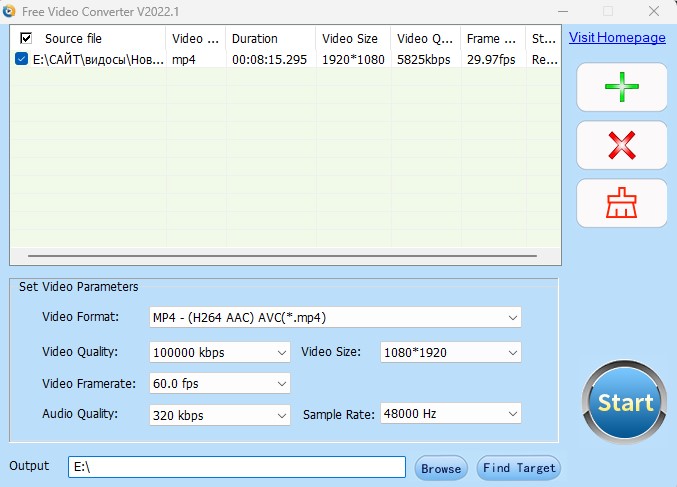Click the green plus add file icon
Image resolution: width=677 pixels, height=487 pixels.
click(622, 87)
